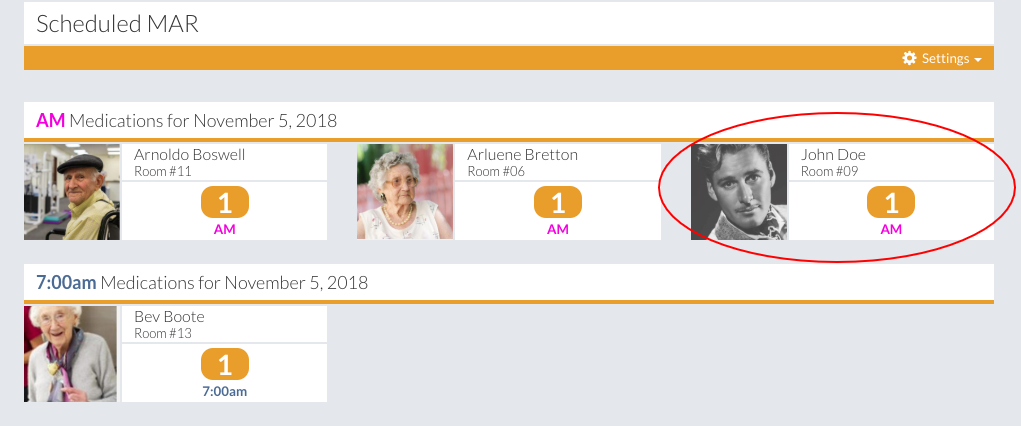Select the Bev Boote resident name
Screen dimensions: 1021x426
(x=169, y=317)
